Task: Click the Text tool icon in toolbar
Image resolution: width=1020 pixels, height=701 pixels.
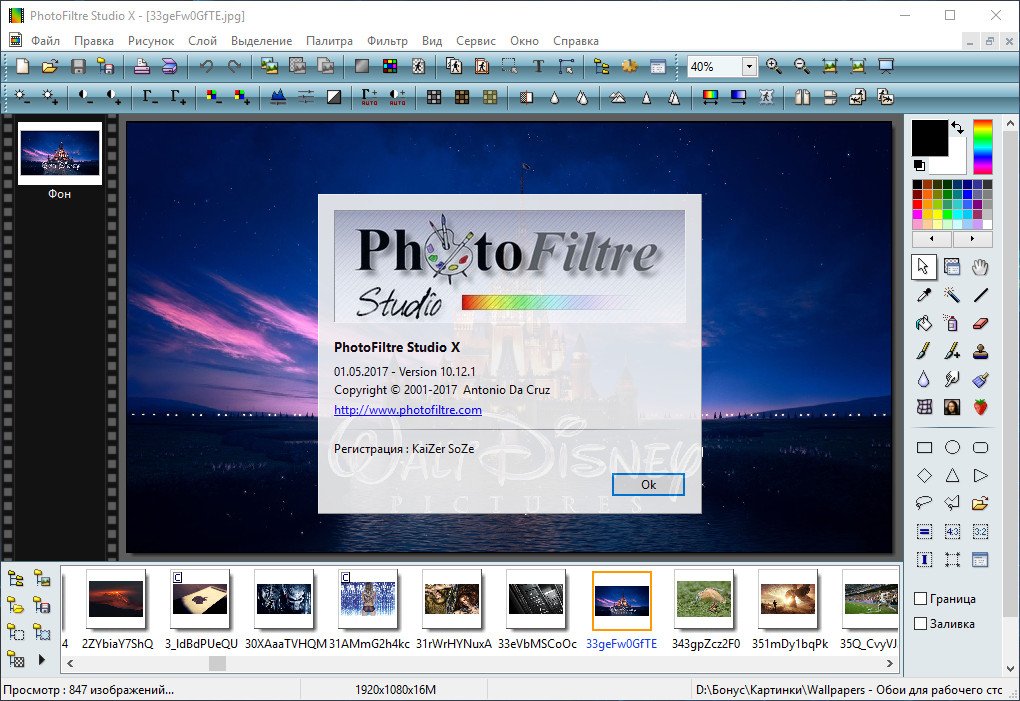Action: (538, 67)
